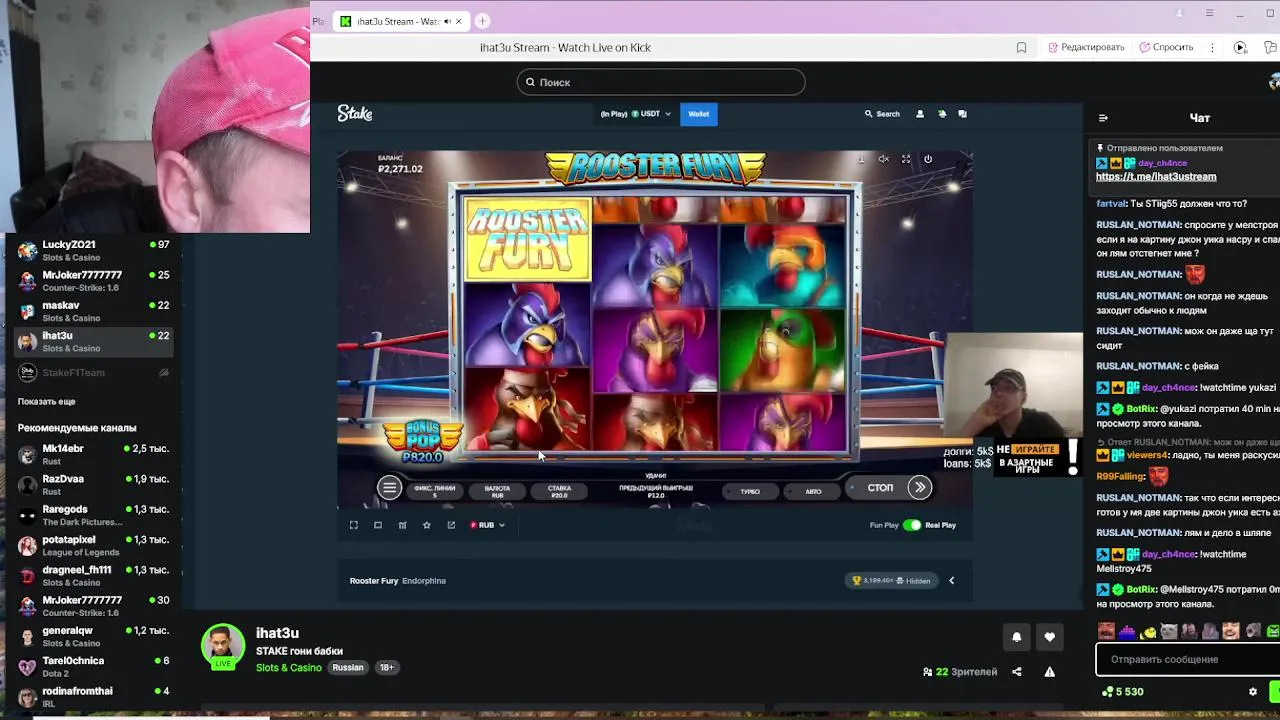The height and width of the screenshot is (720, 1280).
Task: Open t.me/ihat3ustream pinned link
Action: click(1156, 177)
